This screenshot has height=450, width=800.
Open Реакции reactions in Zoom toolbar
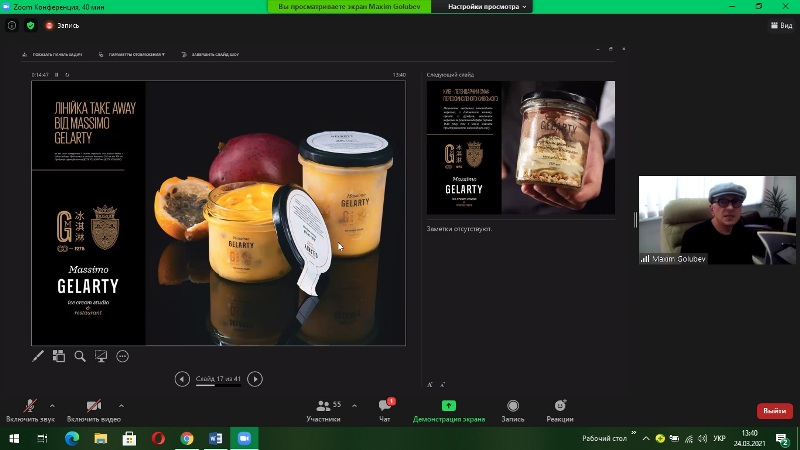560,410
